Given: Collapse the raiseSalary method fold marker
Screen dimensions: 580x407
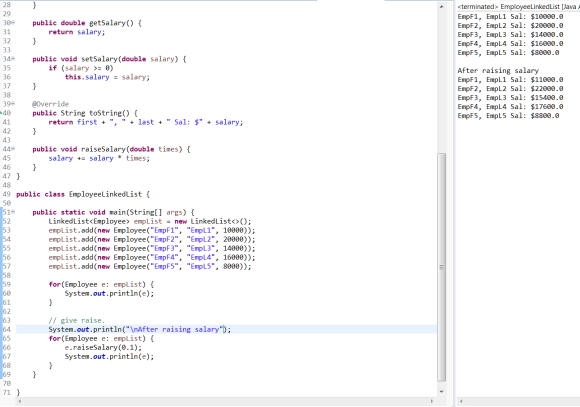Looking at the screenshot, I should [x=13, y=149].
